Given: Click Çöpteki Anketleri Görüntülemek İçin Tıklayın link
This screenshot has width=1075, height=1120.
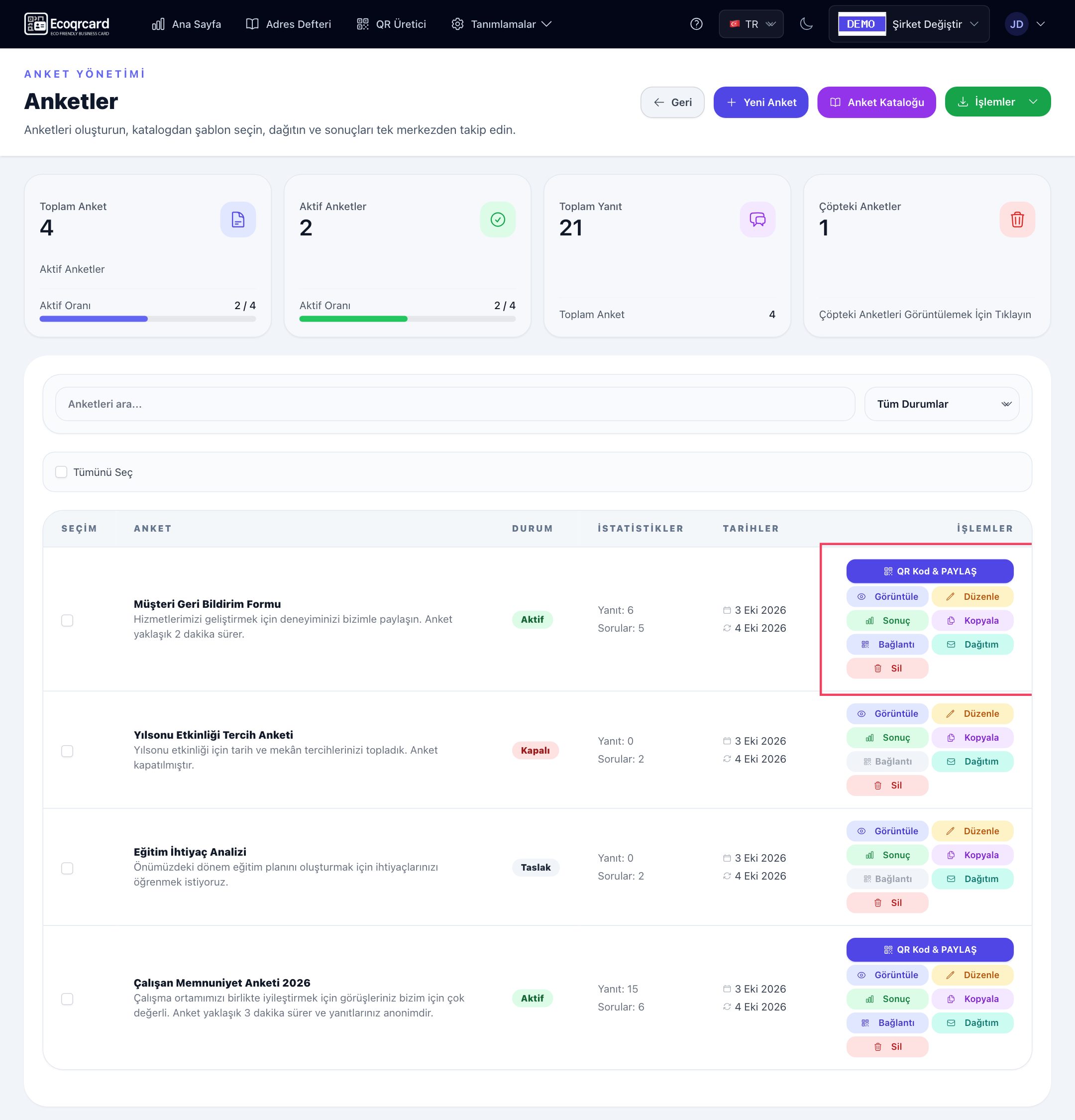Looking at the screenshot, I should 925,314.
